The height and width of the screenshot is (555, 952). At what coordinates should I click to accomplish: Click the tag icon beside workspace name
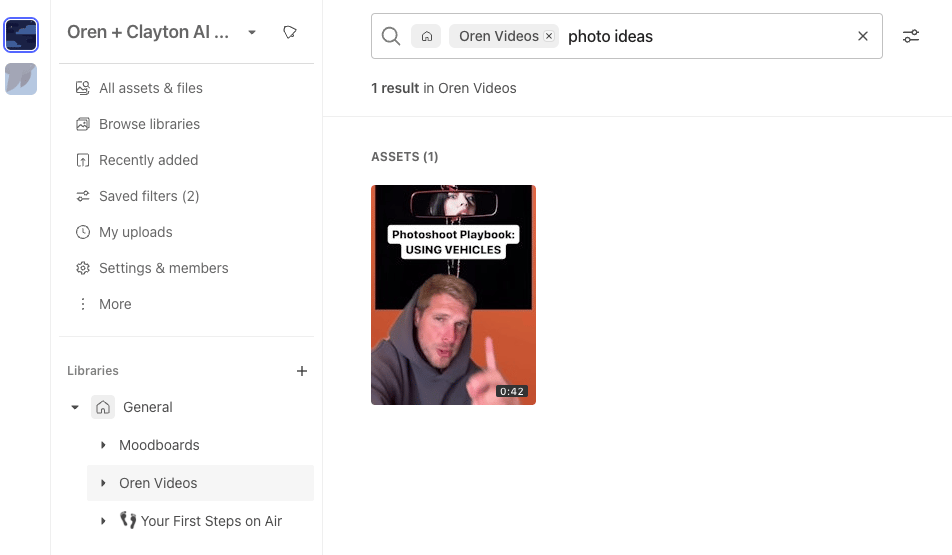click(x=290, y=32)
